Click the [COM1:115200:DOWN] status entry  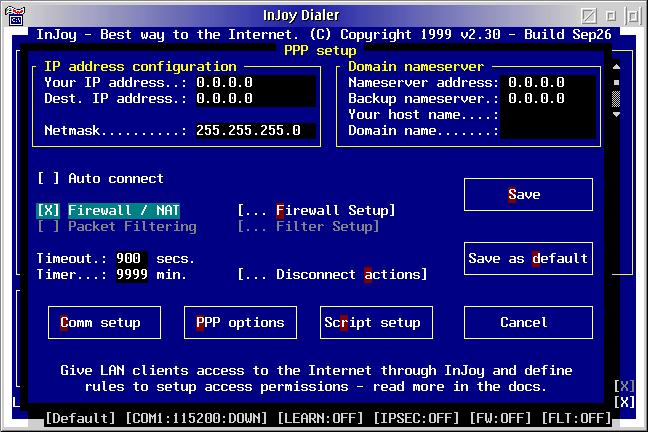[x=196, y=418]
